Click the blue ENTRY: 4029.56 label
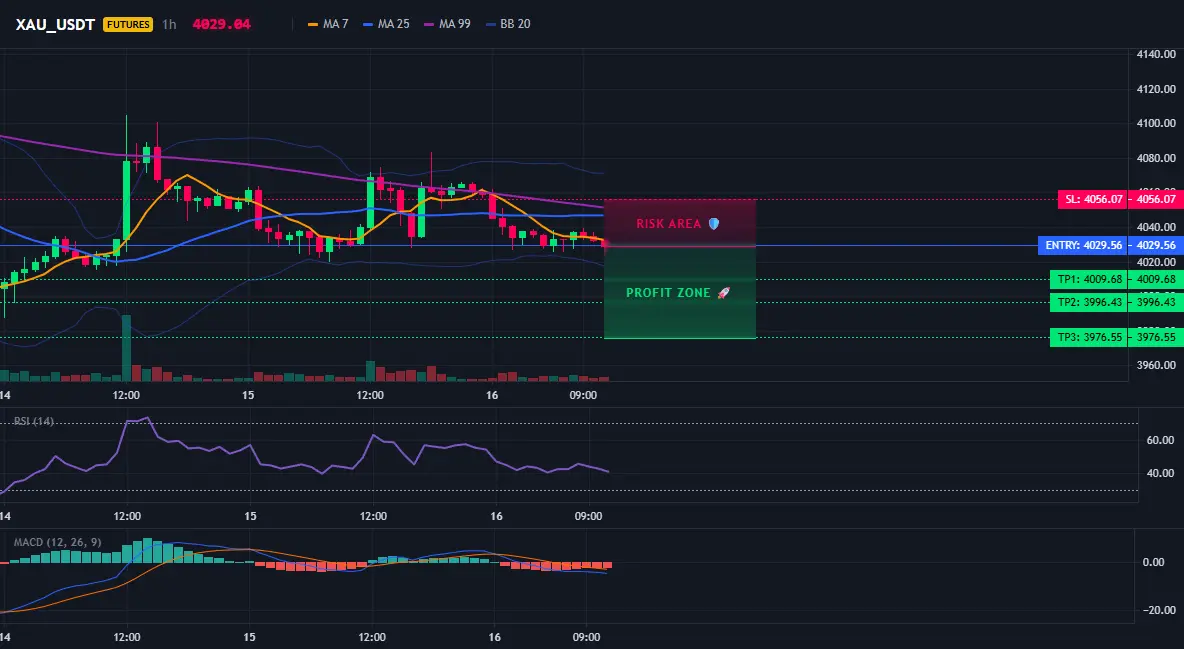1184x649 pixels. (x=1083, y=246)
